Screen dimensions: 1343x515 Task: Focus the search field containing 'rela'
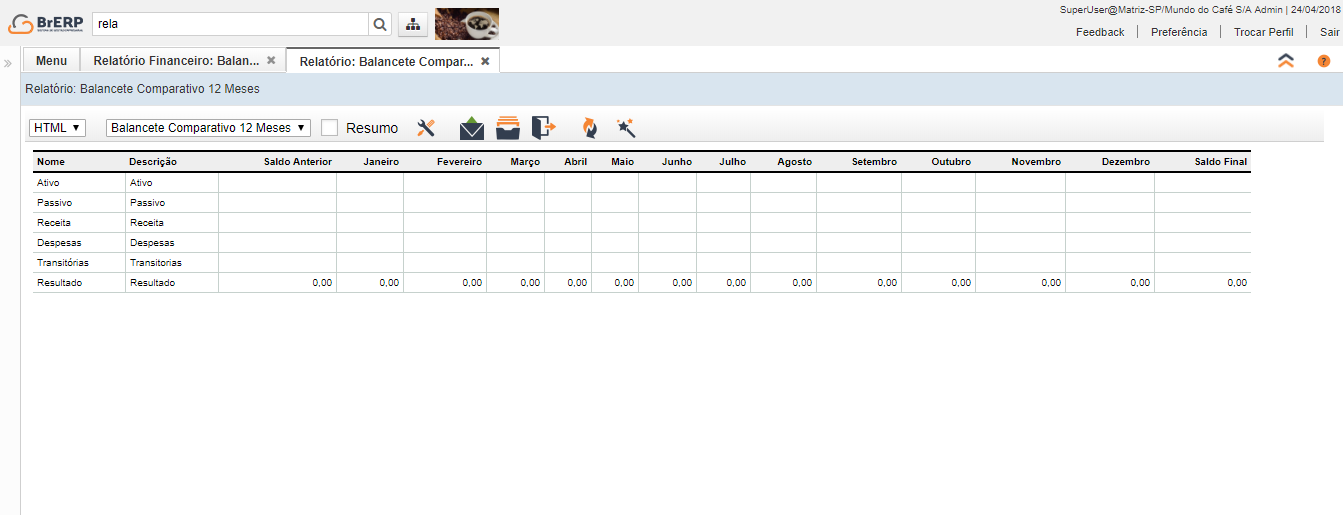(231, 24)
